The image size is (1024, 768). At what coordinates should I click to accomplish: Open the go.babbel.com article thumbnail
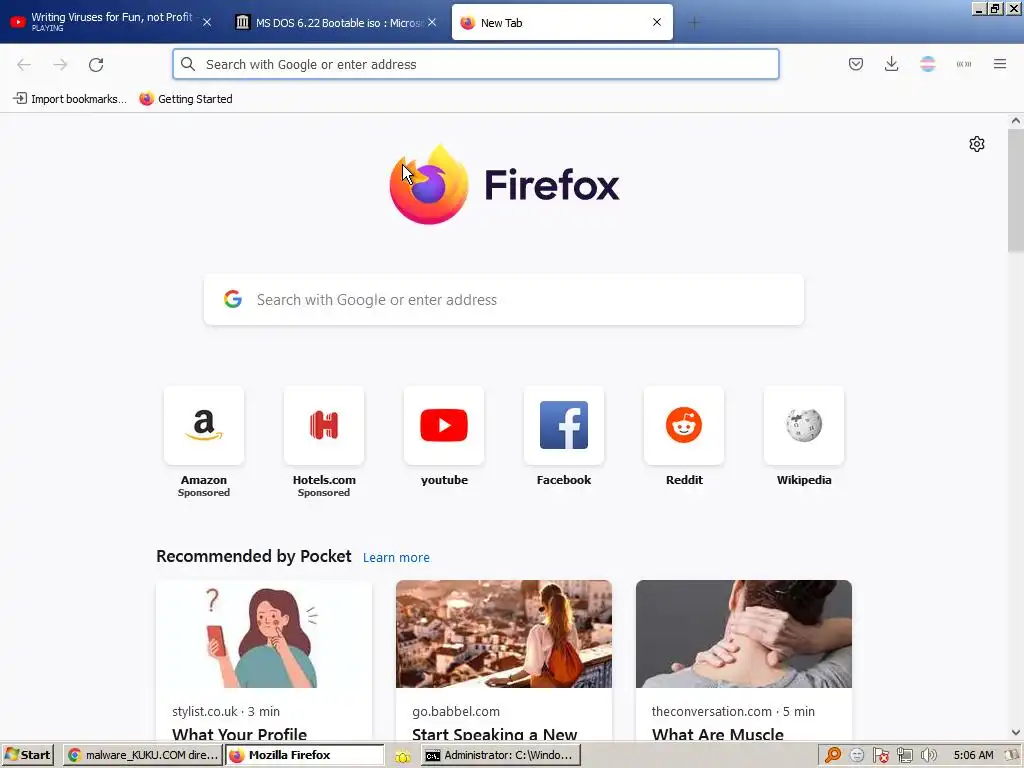(x=504, y=633)
